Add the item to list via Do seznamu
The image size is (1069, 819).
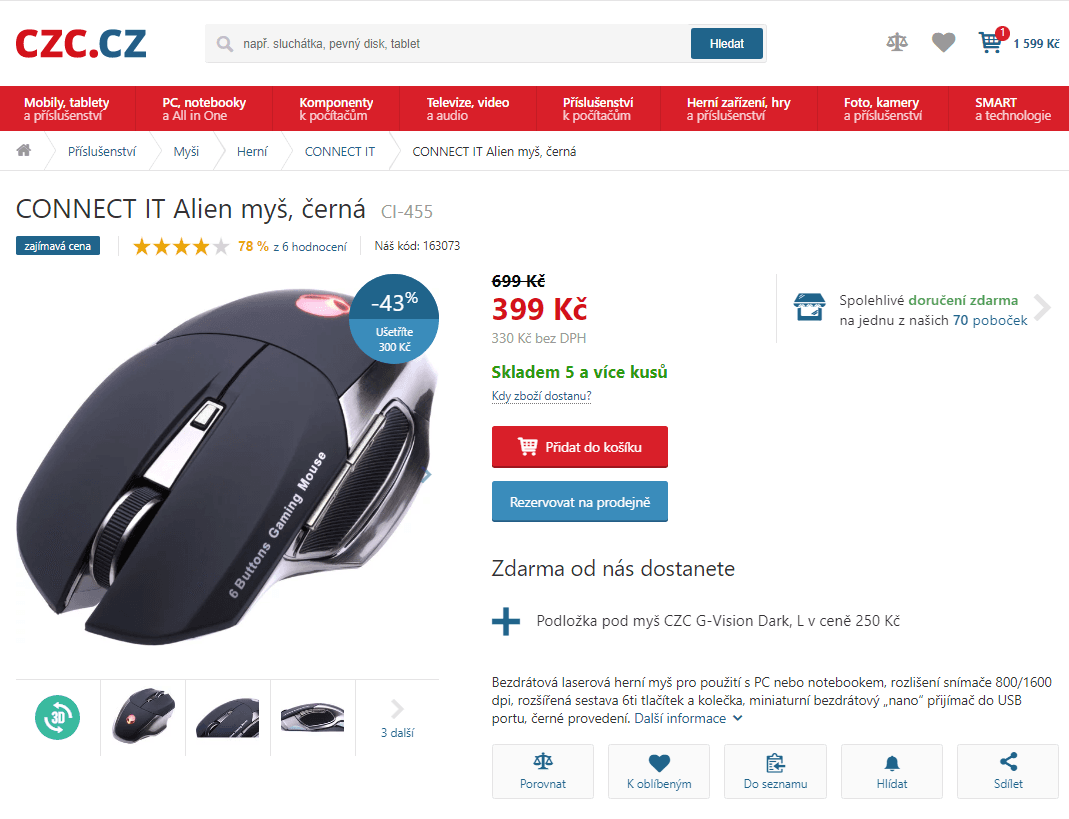(x=775, y=771)
